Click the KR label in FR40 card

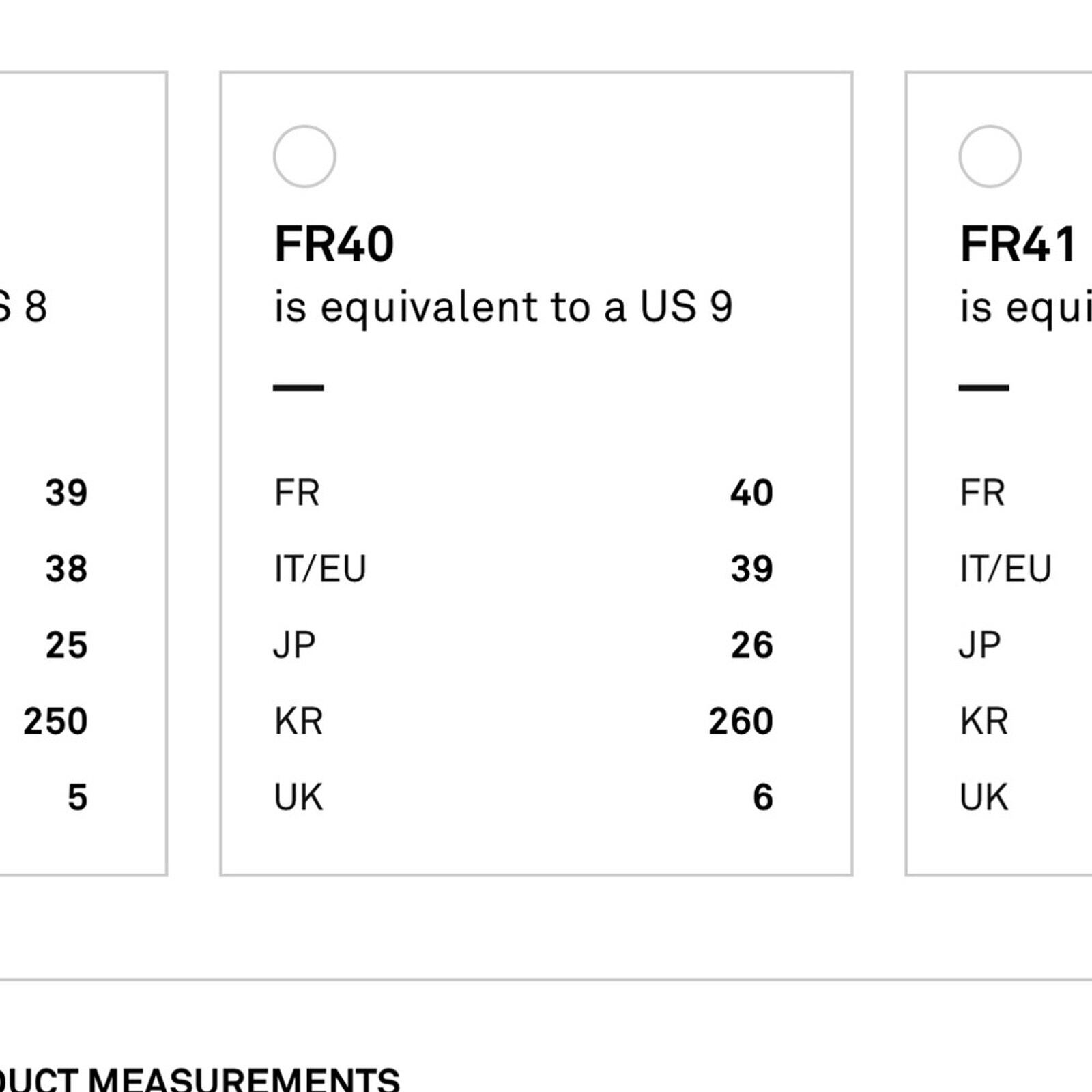coord(298,721)
